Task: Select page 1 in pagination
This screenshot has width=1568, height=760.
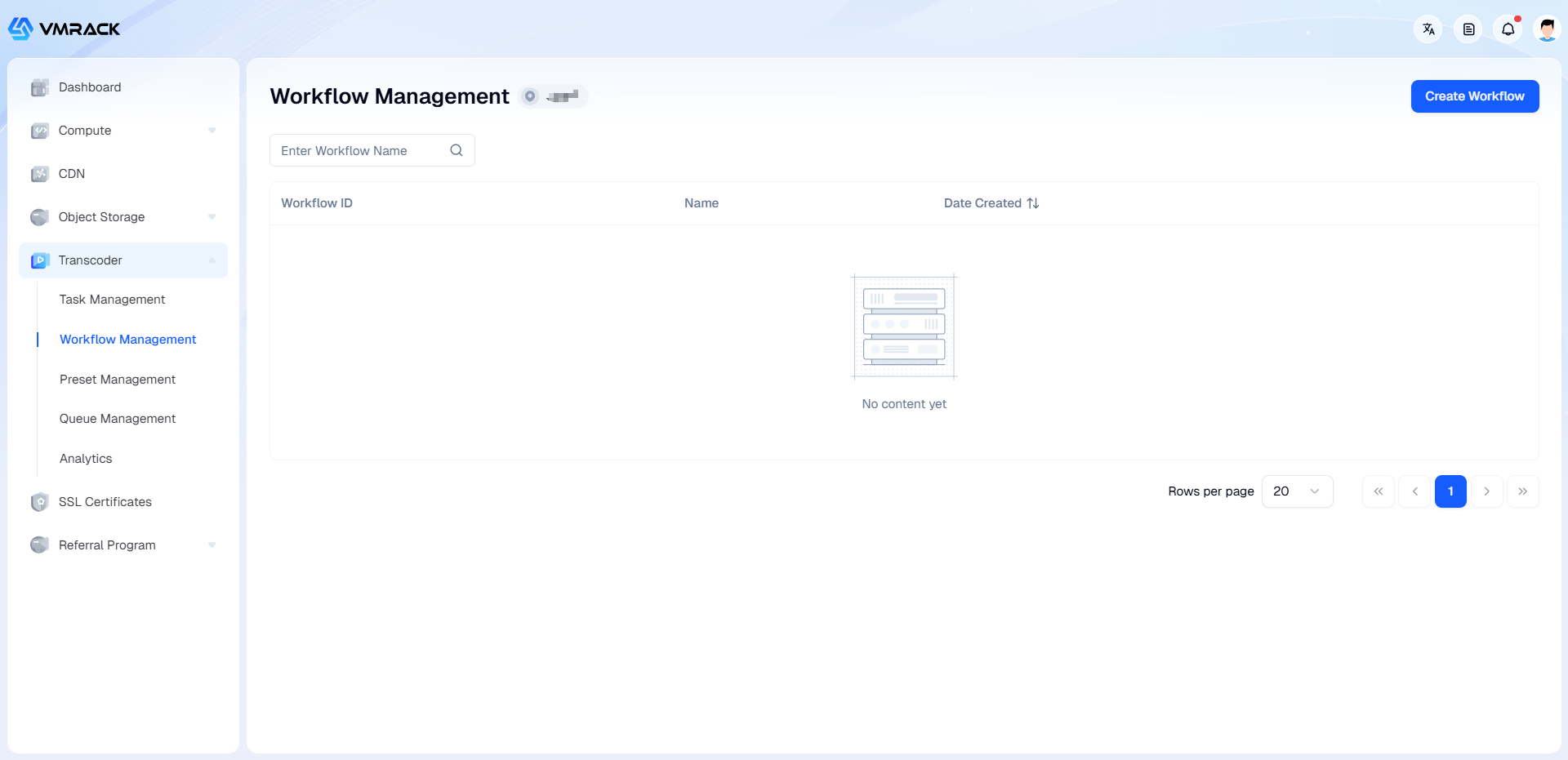Action: point(1450,491)
